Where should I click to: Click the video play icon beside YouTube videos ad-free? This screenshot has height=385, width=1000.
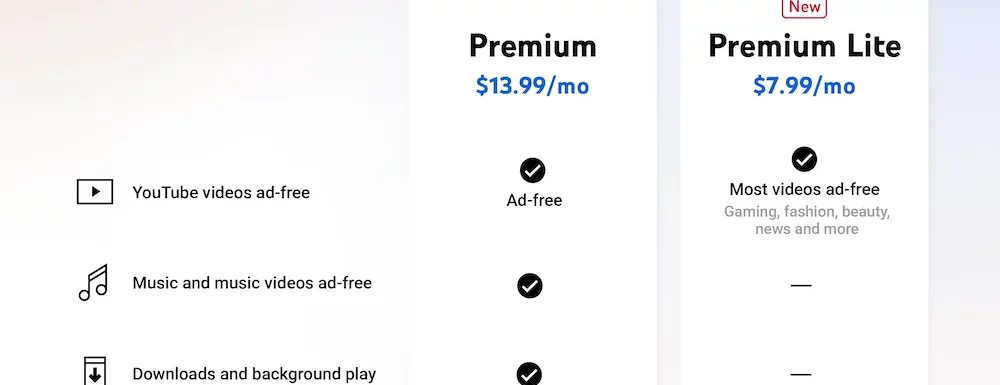coord(95,192)
